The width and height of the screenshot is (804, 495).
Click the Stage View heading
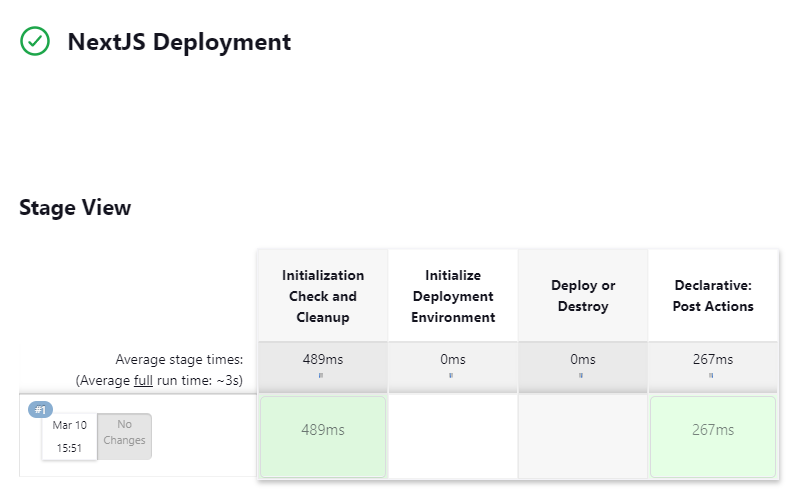[x=75, y=207]
